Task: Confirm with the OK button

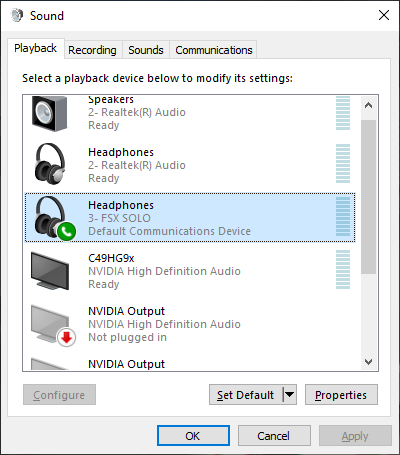Action: point(193,435)
